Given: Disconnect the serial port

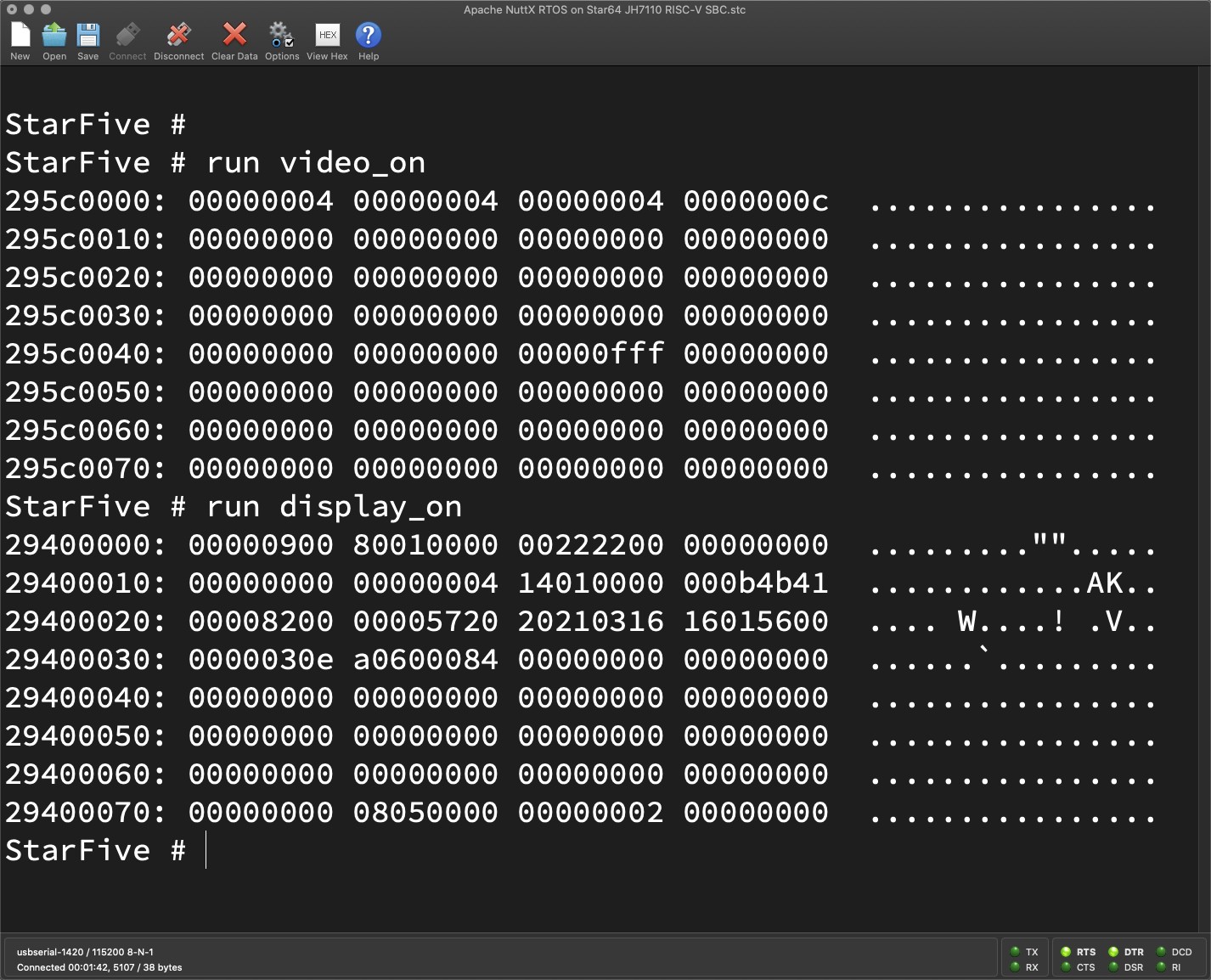Looking at the screenshot, I should click(178, 35).
